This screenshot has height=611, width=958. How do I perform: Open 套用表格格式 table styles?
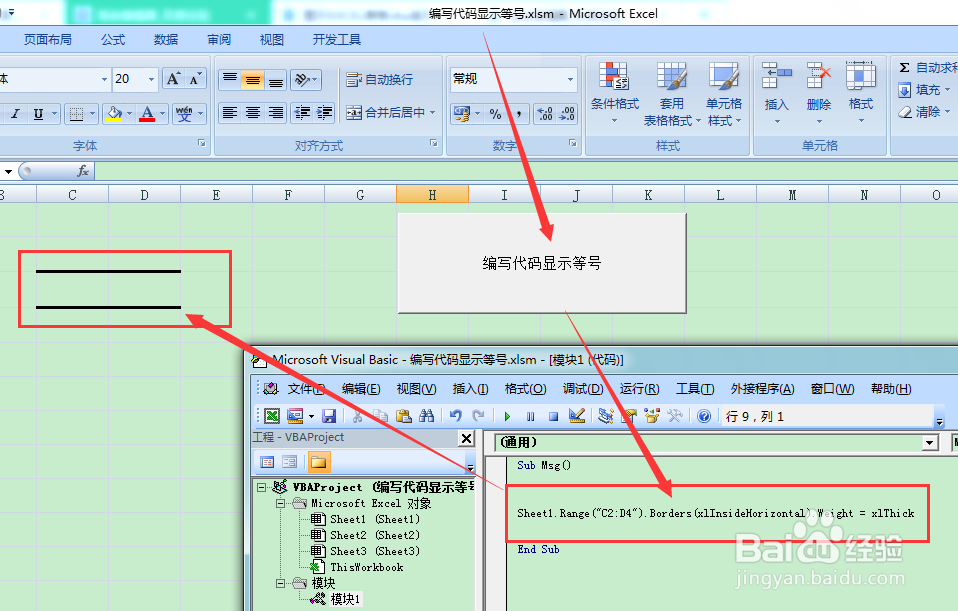tap(671, 94)
